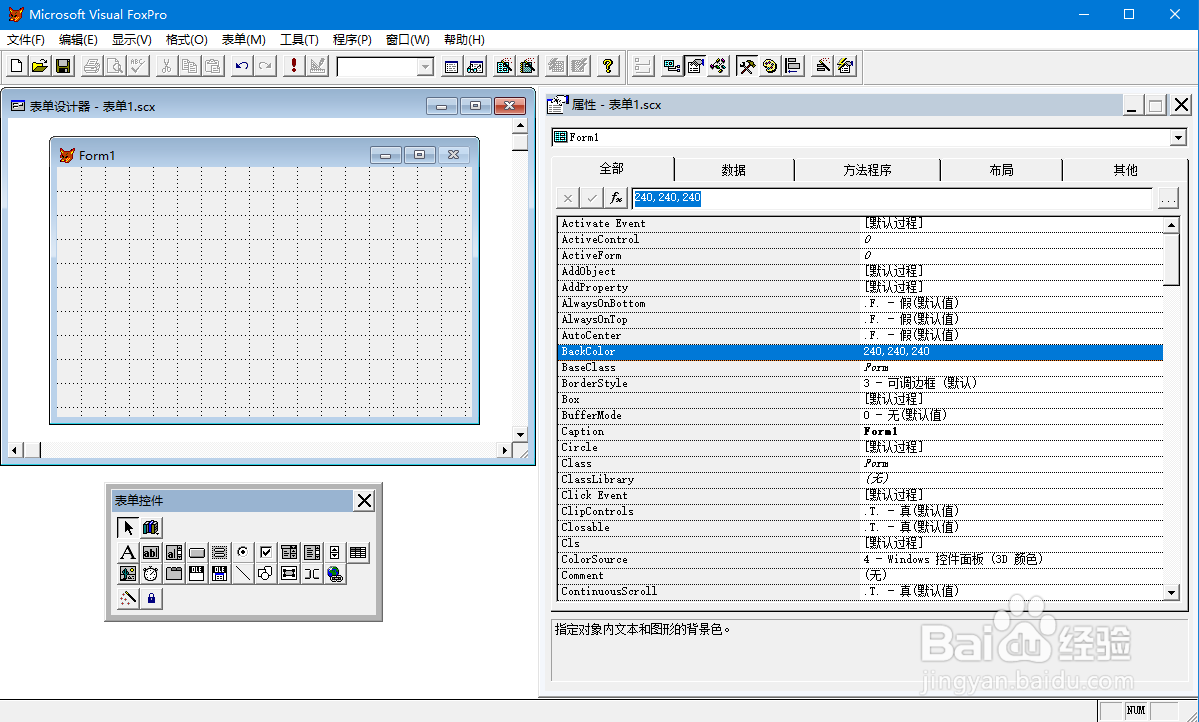Click the 240,240,240 property value field
1199x722 pixels.
(x=892, y=198)
